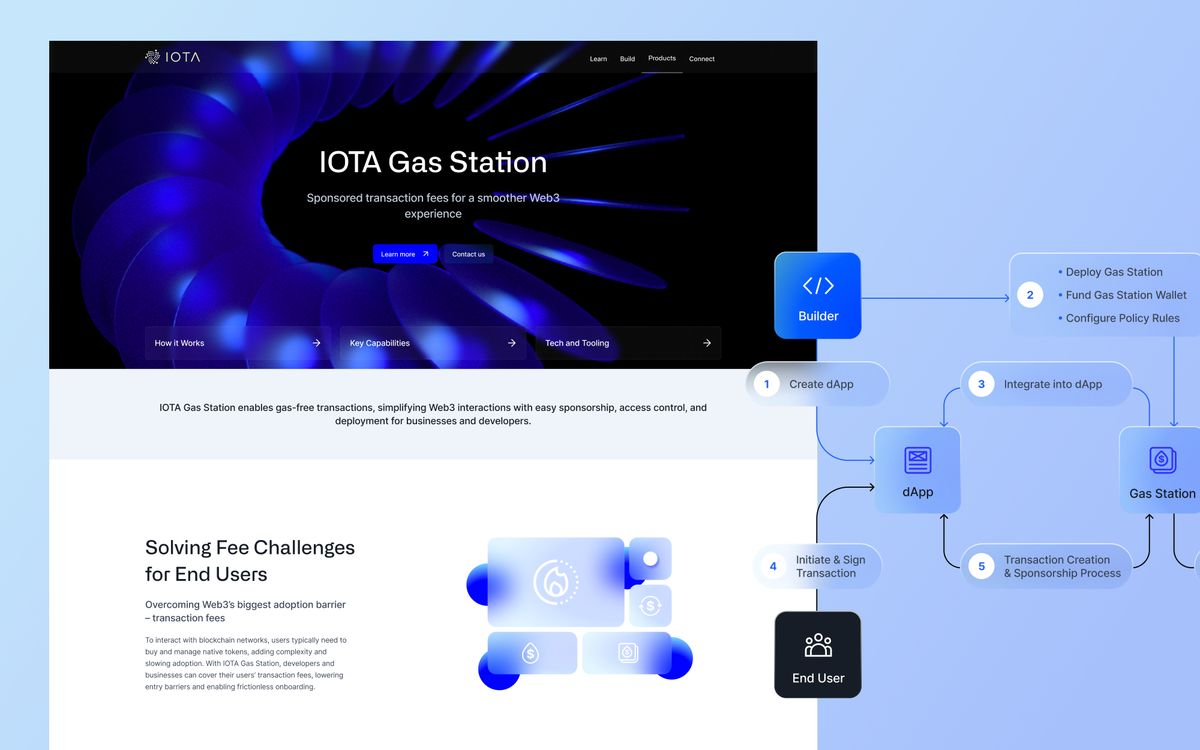Click the external arrow icon in Learn more

pyautogui.click(x=425, y=254)
